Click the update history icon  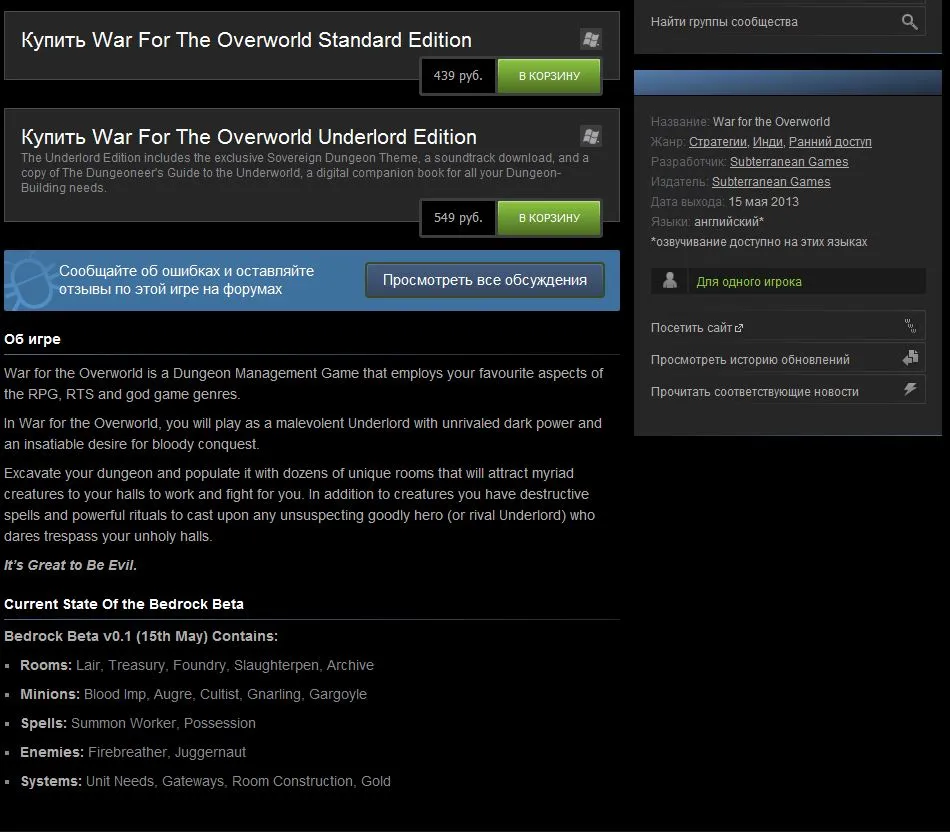click(910, 358)
